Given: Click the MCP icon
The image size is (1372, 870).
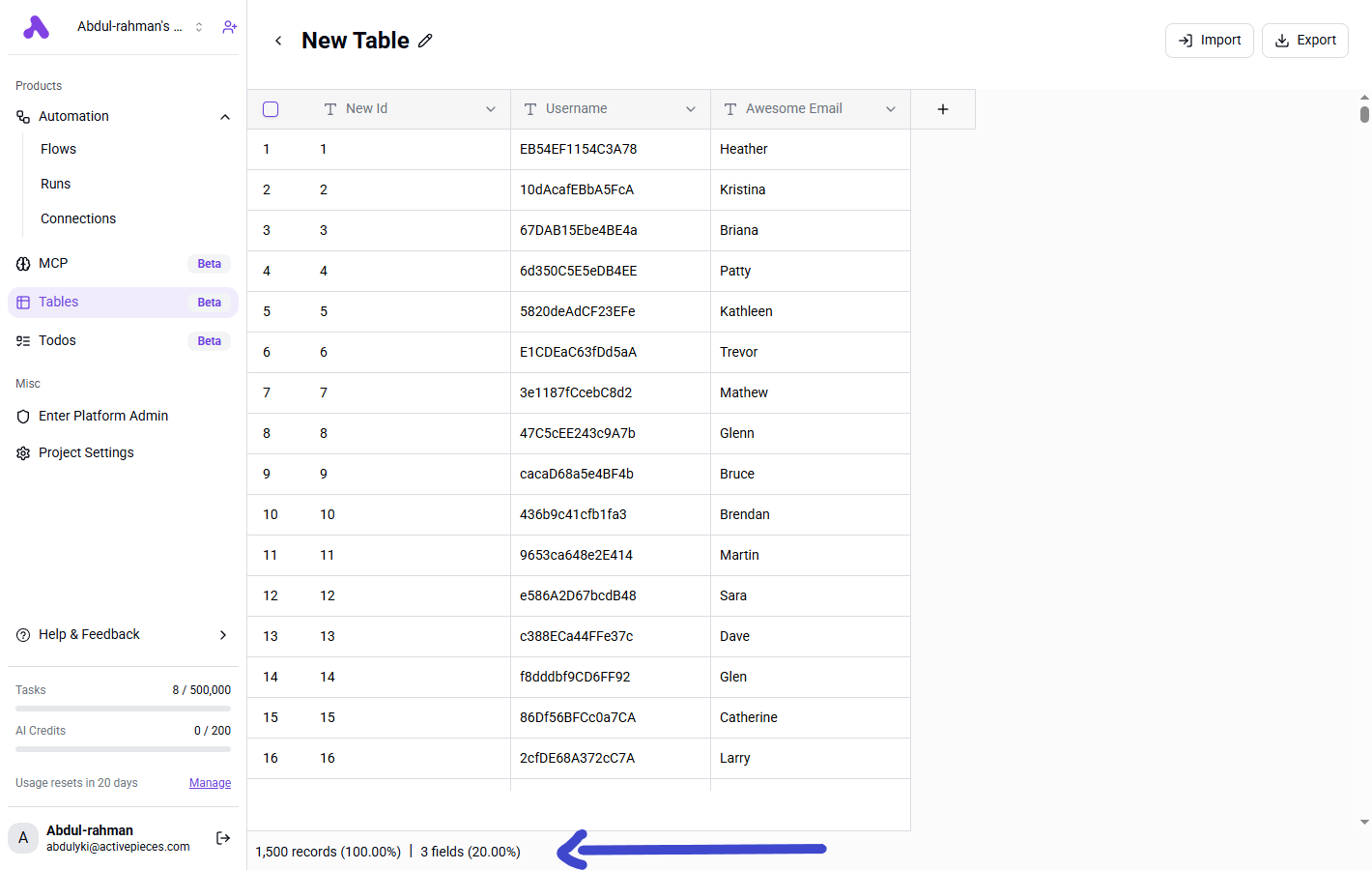Looking at the screenshot, I should click(23, 264).
